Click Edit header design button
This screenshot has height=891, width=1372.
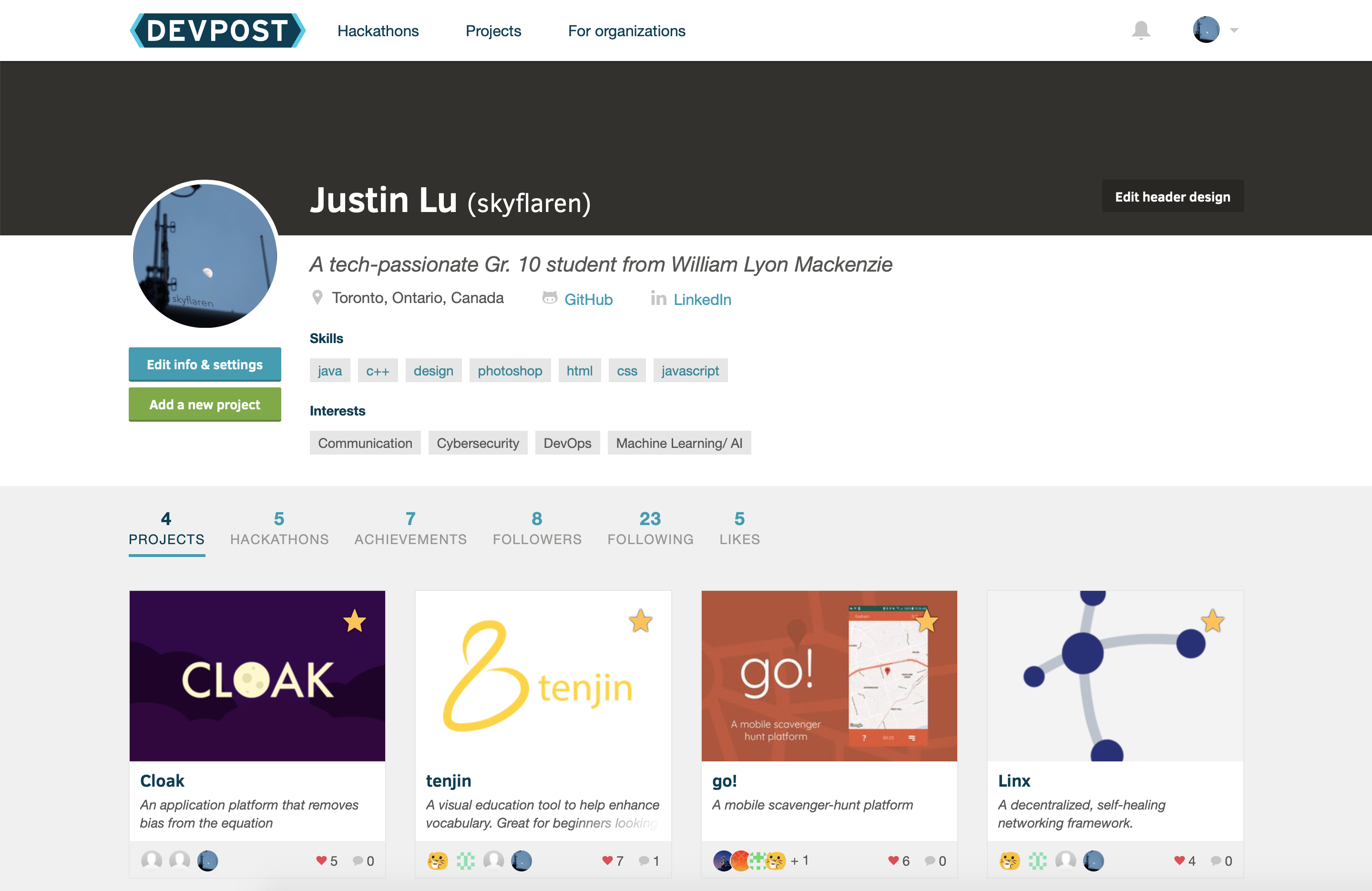(x=1172, y=196)
